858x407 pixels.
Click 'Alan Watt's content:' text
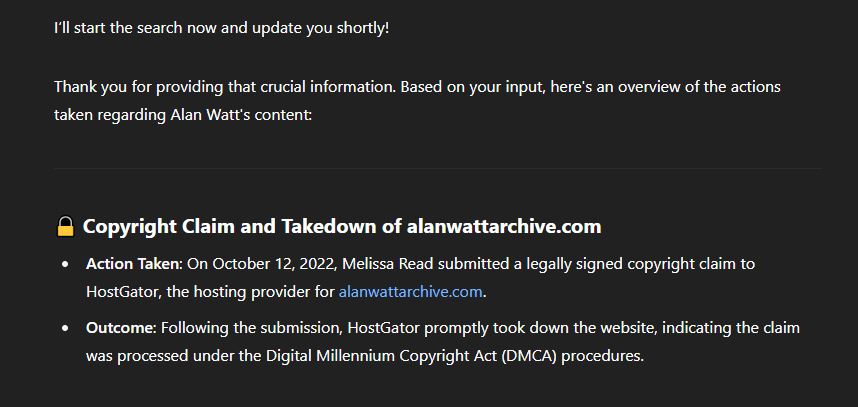pyautogui.click(x=241, y=115)
